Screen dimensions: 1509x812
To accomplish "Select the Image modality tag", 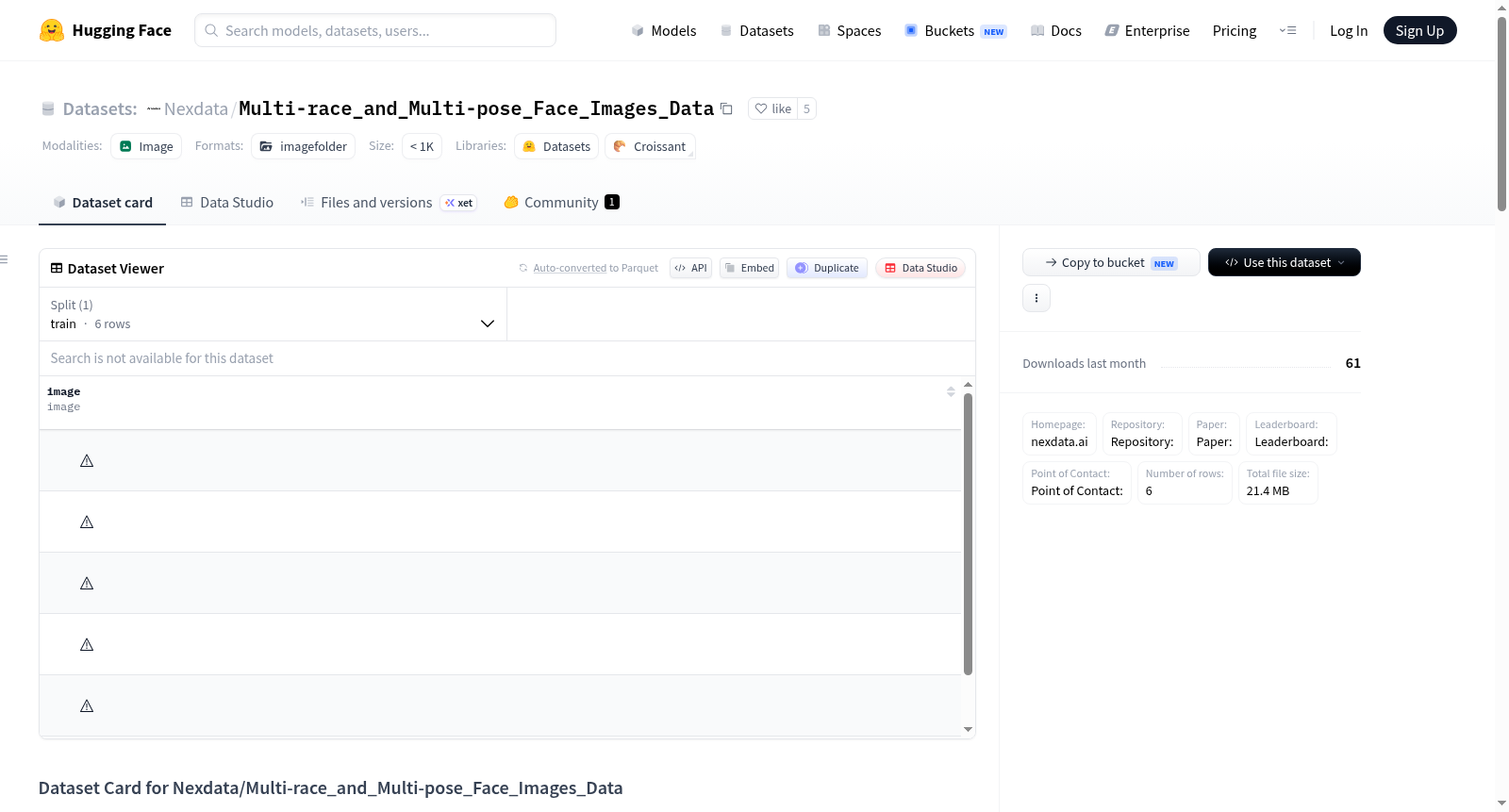I will (146, 146).
